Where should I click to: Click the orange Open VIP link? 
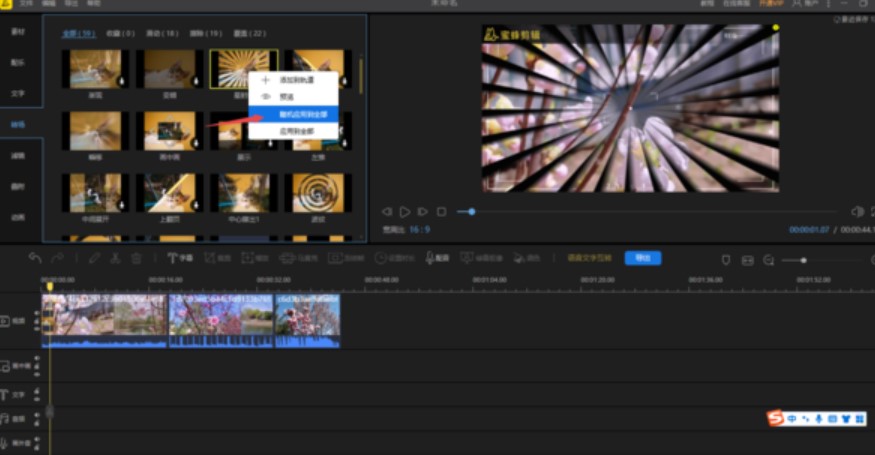tap(773, 4)
